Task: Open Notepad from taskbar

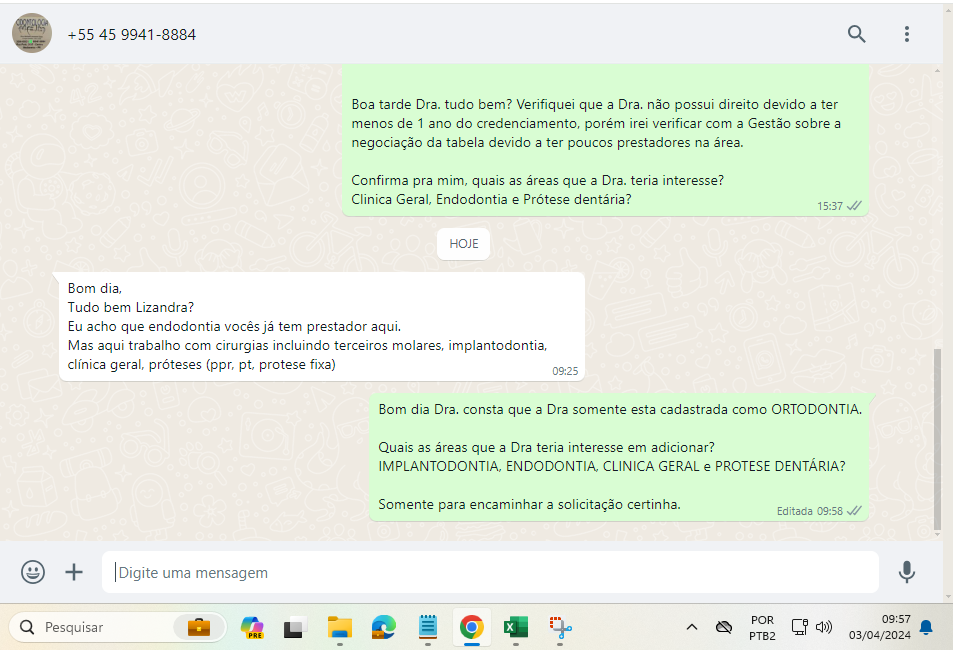Action: (x=428, y=627)
